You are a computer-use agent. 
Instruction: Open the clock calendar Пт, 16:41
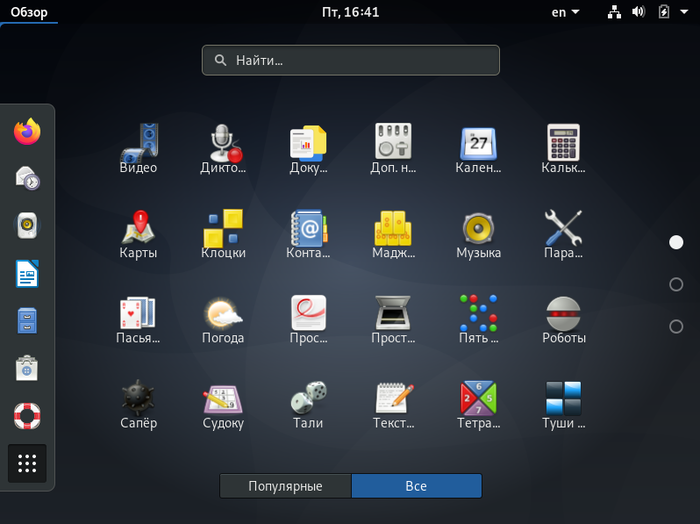pos(350,12)
